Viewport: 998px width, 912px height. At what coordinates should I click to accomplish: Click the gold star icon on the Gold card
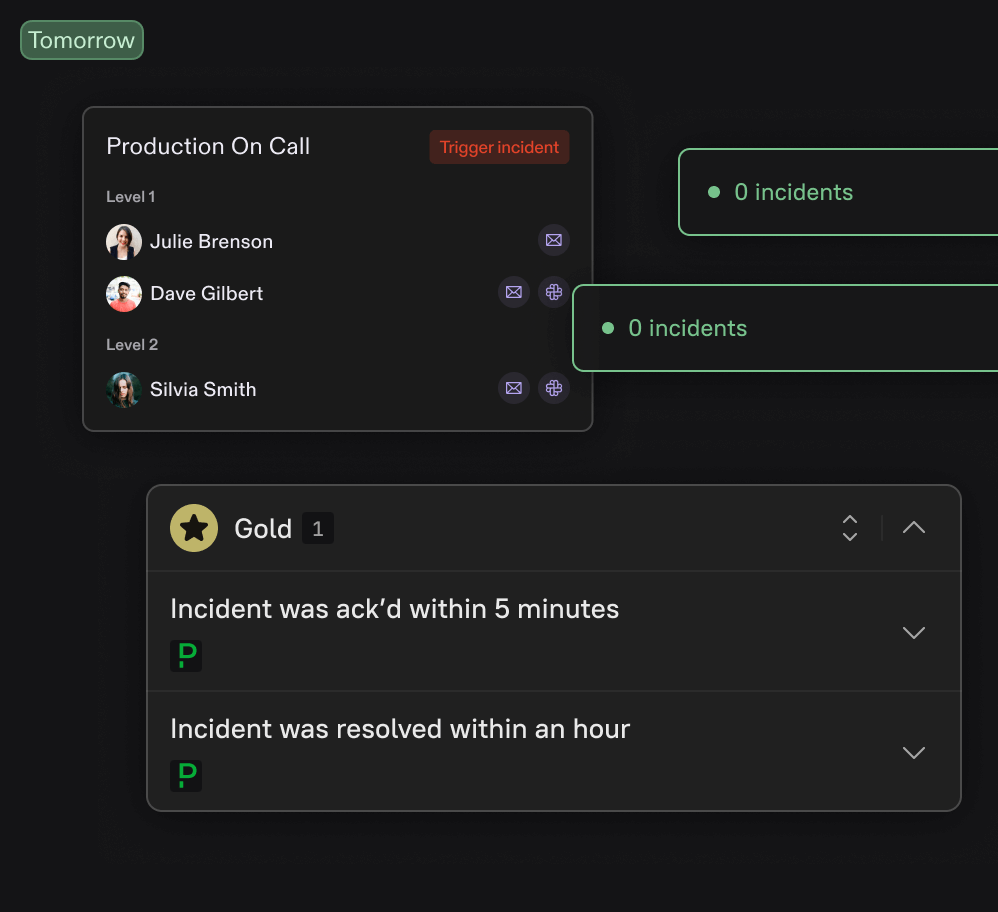point(194,528)
